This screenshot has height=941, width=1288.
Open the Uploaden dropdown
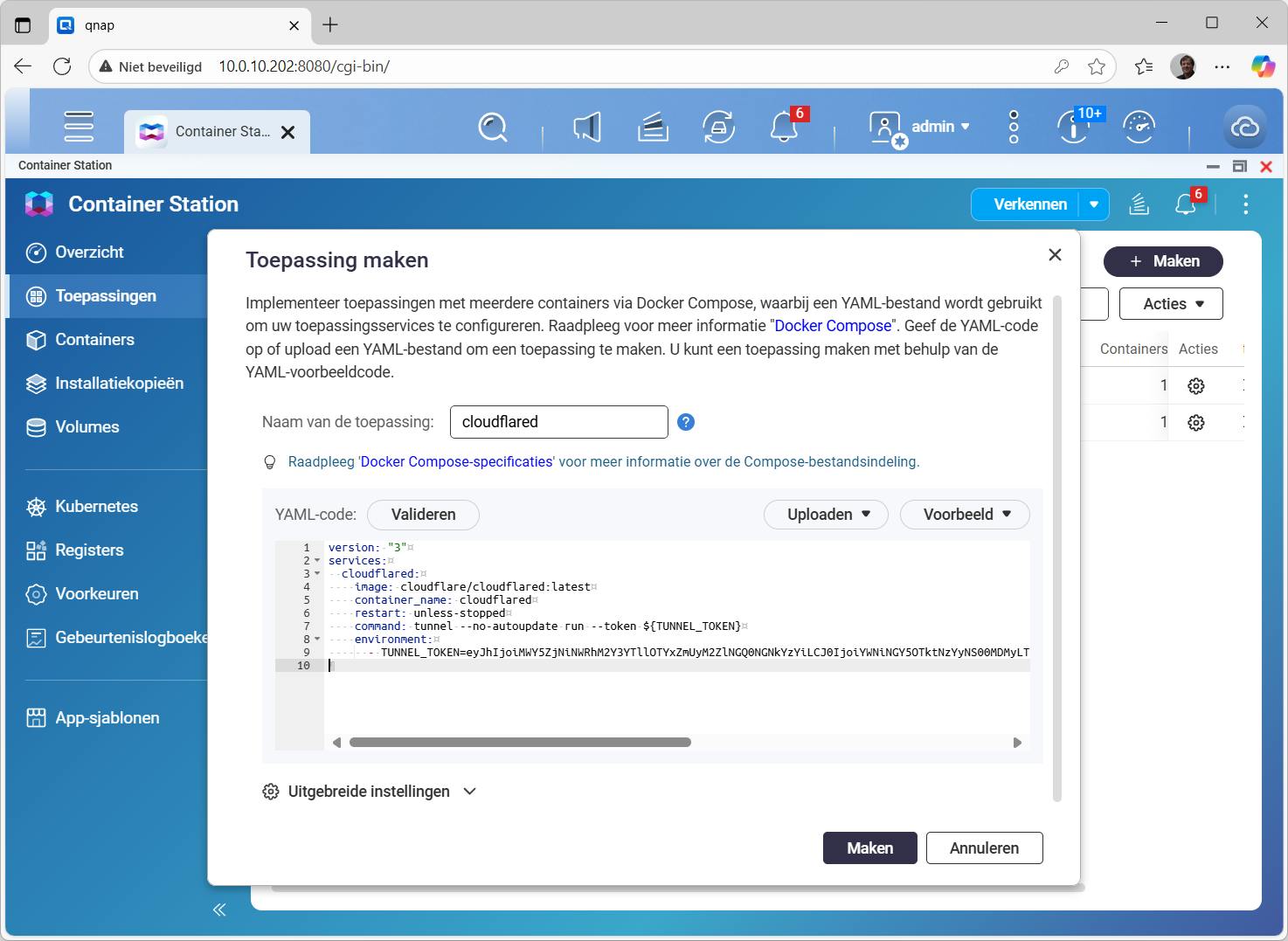[x=826, y=515]
